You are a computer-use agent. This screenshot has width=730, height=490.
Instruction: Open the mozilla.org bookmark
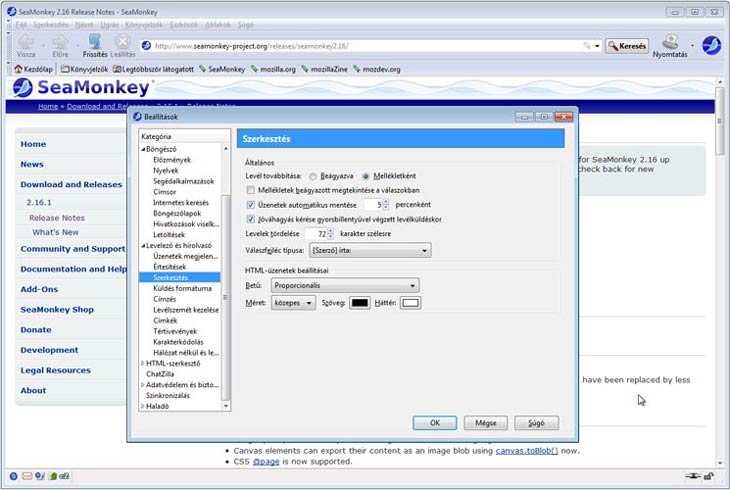[x=273, y=69]
